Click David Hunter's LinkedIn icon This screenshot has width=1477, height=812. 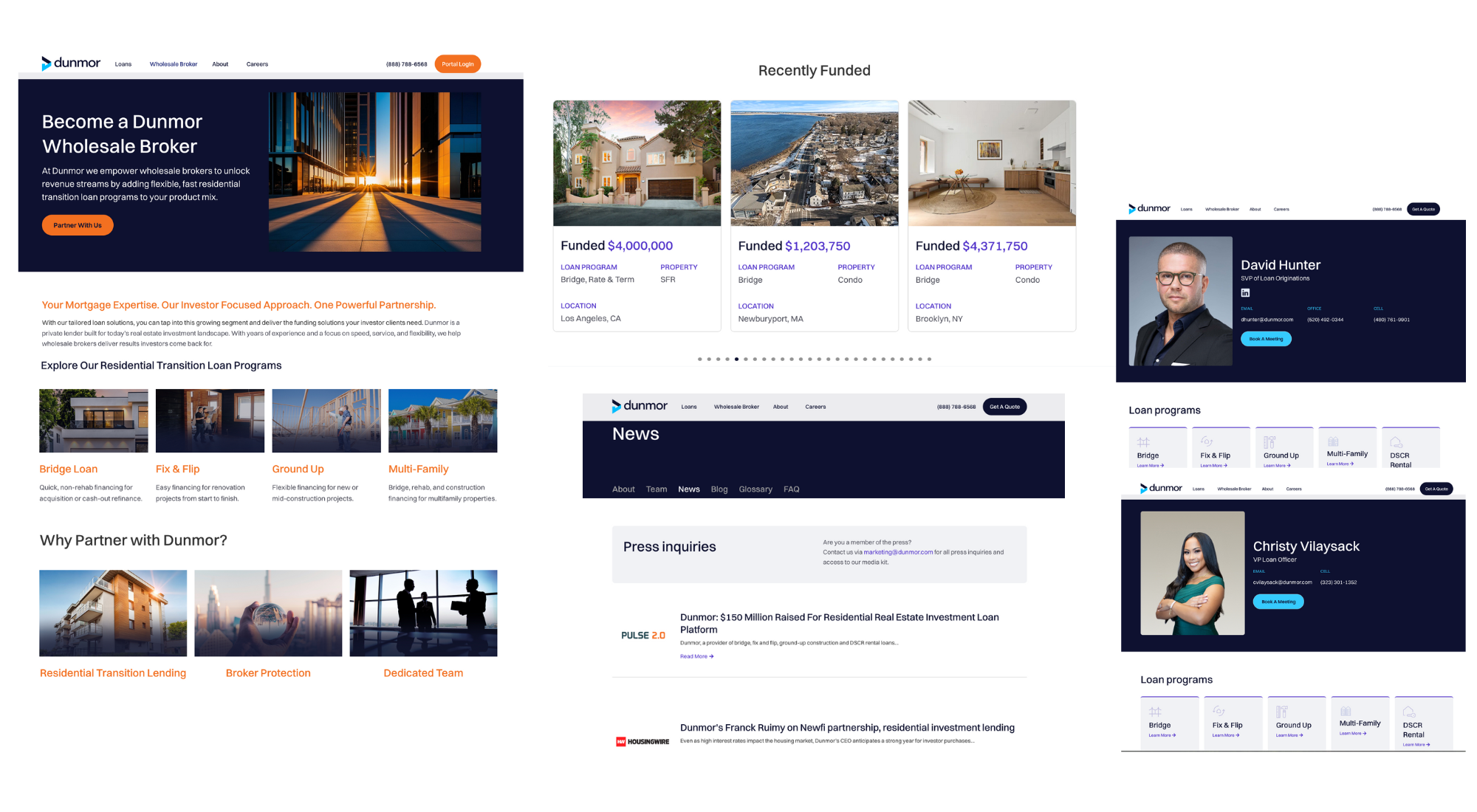tap(1245, 293)
